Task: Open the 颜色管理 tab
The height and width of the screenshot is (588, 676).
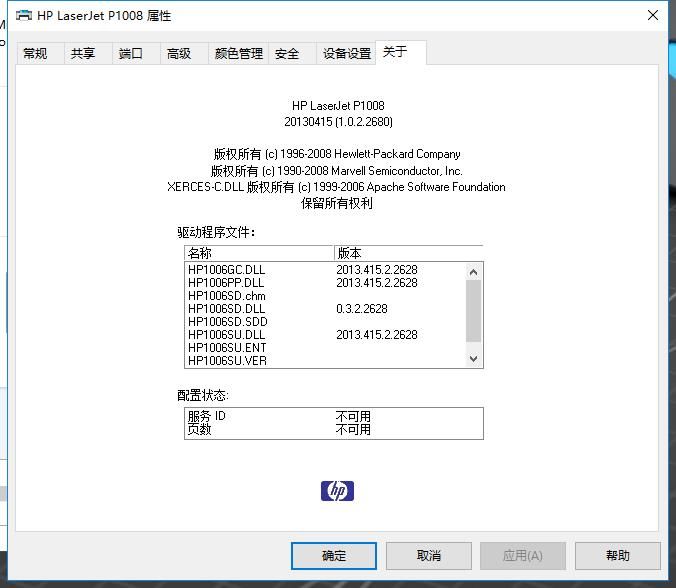Action: click(x=238, y=54)
